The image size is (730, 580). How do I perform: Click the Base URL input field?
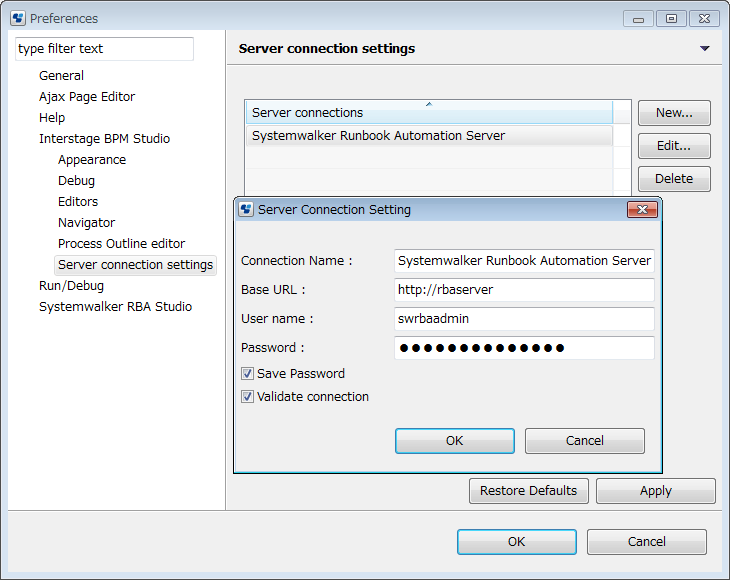pyautogui.click(x=524, y=290)
